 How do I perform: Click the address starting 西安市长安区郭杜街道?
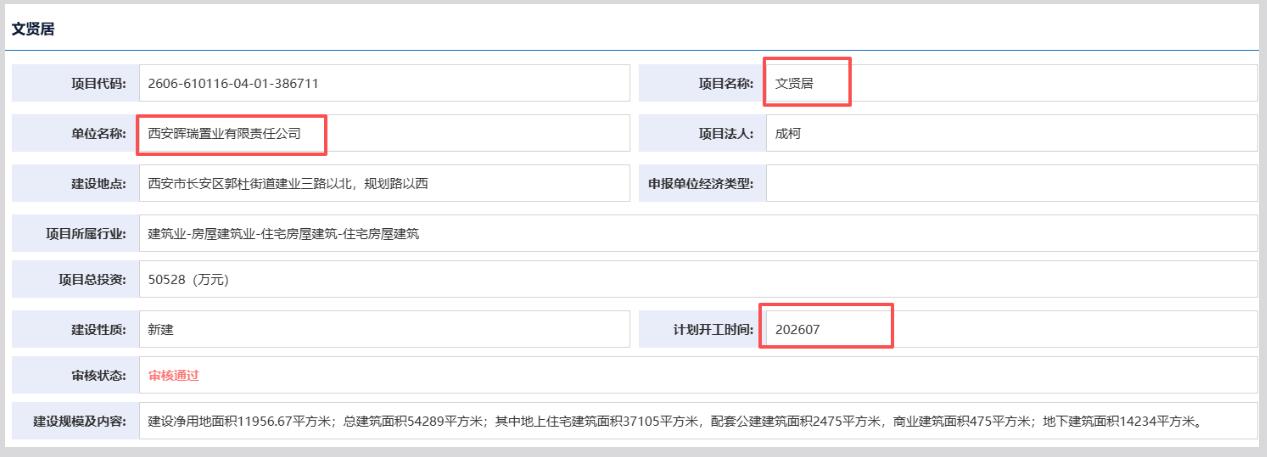[288, 183]
